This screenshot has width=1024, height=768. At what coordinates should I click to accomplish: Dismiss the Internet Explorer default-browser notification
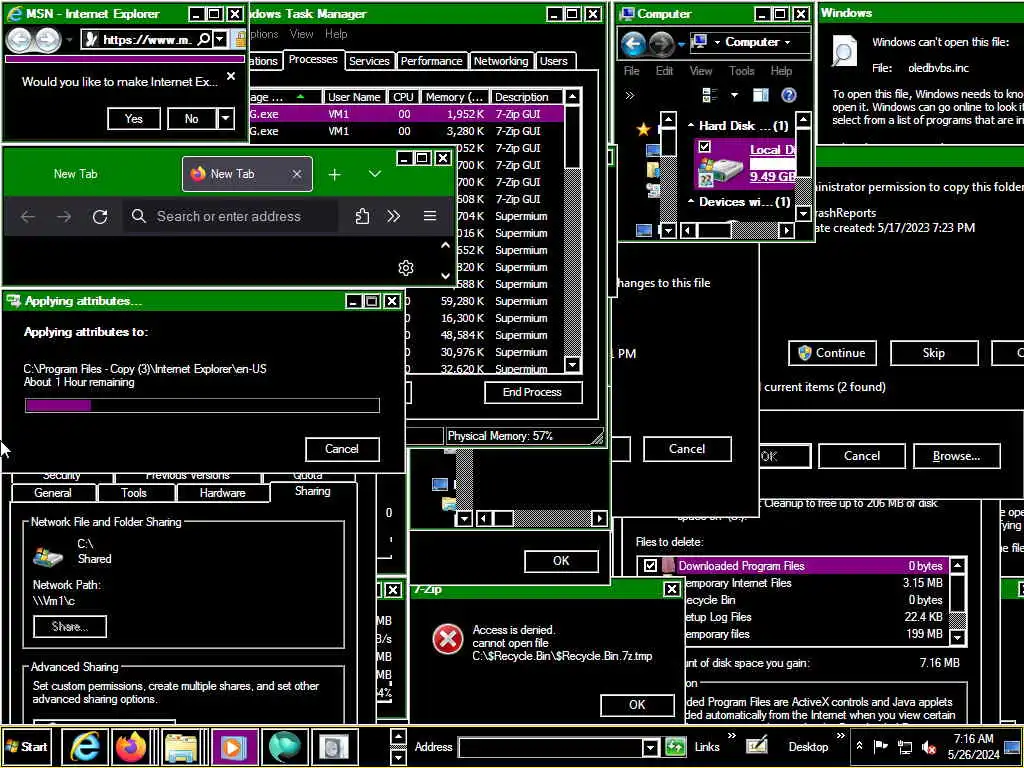point(231,76)
